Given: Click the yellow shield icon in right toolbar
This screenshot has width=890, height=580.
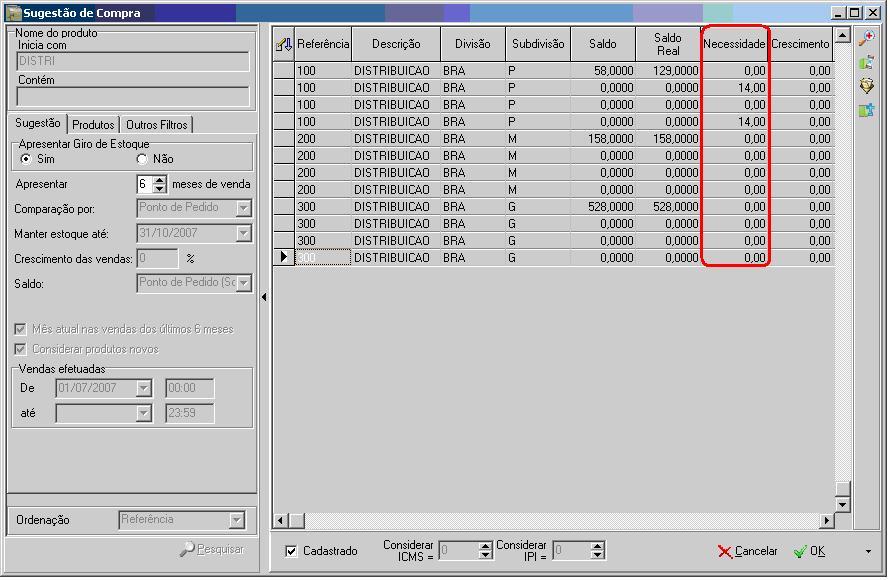Looking at the screenshot, I should coord(866,86).
